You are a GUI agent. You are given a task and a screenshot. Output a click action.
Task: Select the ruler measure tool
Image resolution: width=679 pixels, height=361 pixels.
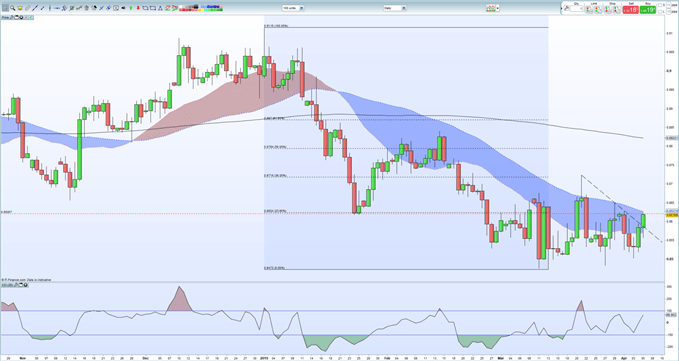(x=27, y=8)
